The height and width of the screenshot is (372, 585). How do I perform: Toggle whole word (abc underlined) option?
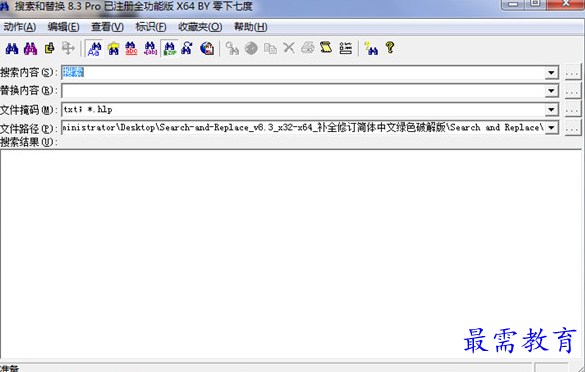[x=131, y=49]
